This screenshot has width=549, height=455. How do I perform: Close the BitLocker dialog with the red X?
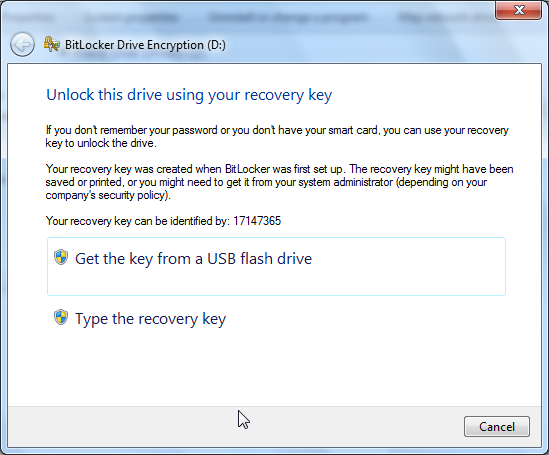(x=519, y=10)
